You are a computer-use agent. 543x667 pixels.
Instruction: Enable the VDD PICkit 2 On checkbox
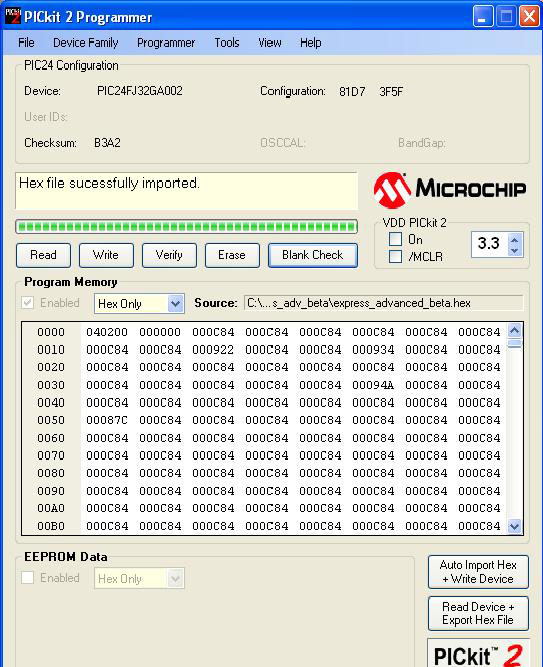tap(395, 239)
